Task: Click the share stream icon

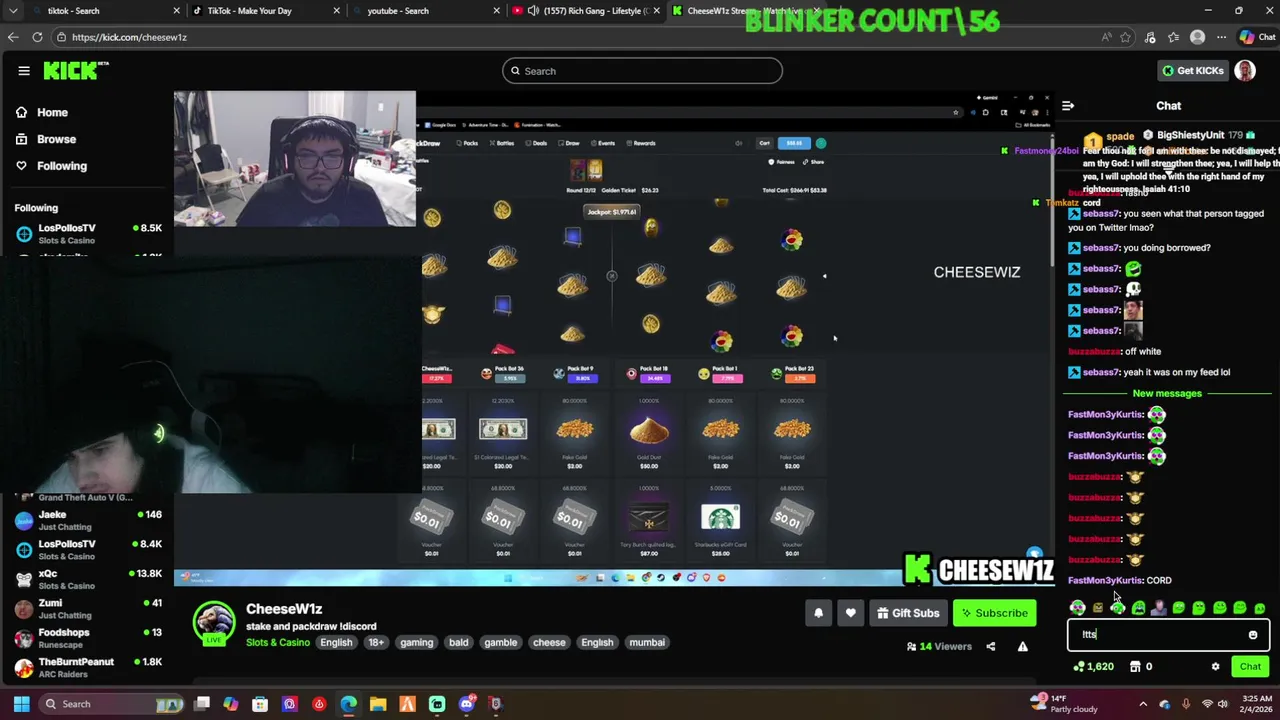Action: [990, 647]
